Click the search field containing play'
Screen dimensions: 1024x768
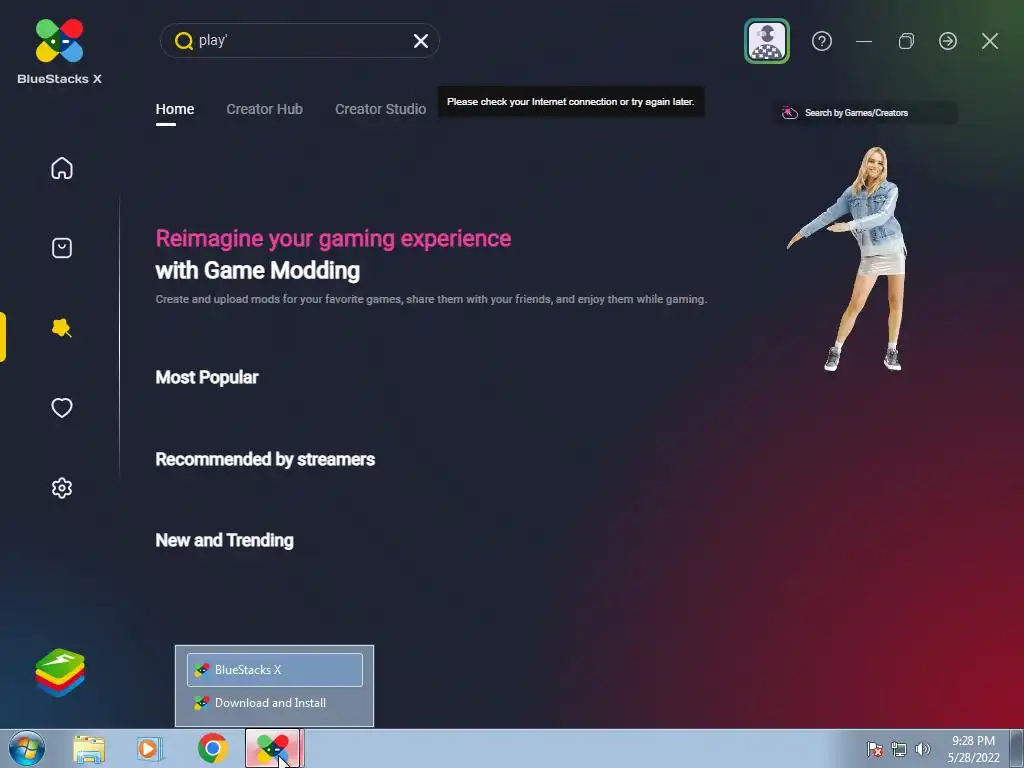point(300,40)
